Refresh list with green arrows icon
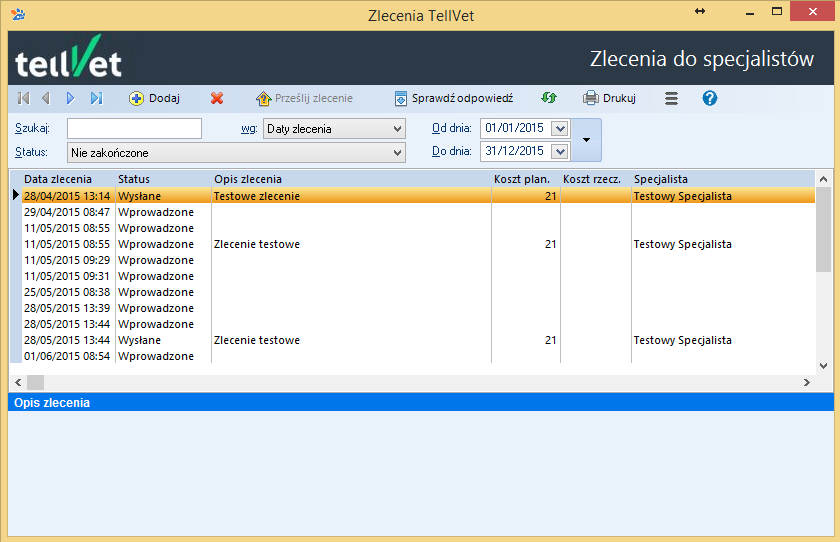The image size is (840, 542). click(x=549, y=98)
